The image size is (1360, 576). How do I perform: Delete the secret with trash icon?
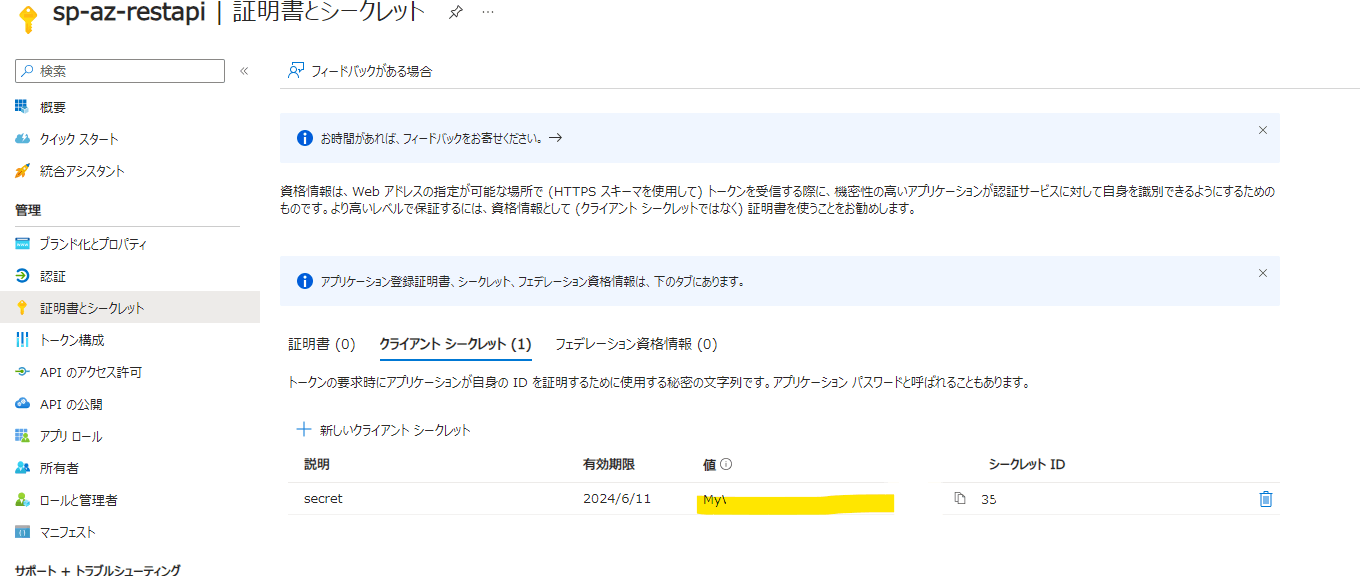[x=1265, y=498]
